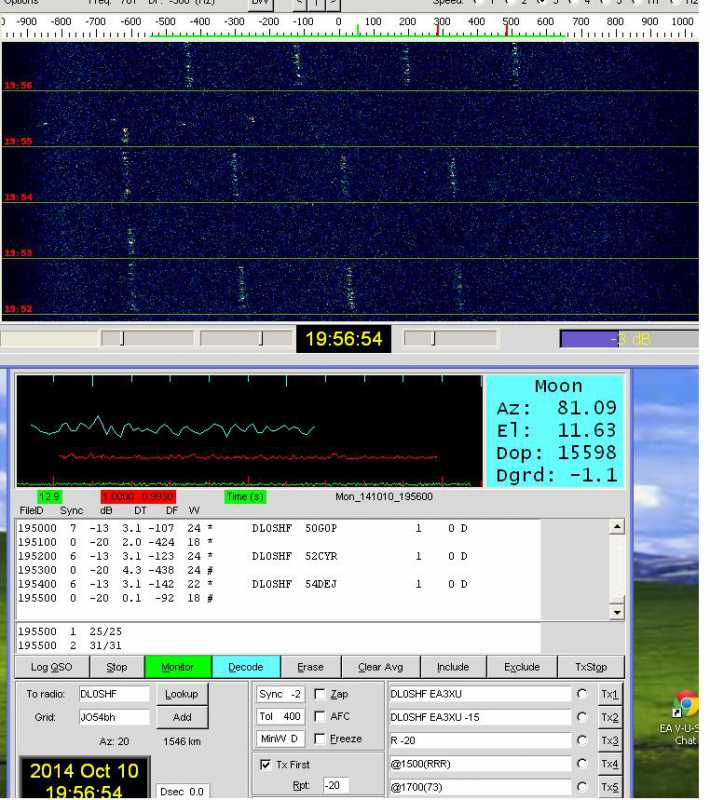
Task: Click the Moon azimuth/elevation info panel
Action: click(556, 431)
